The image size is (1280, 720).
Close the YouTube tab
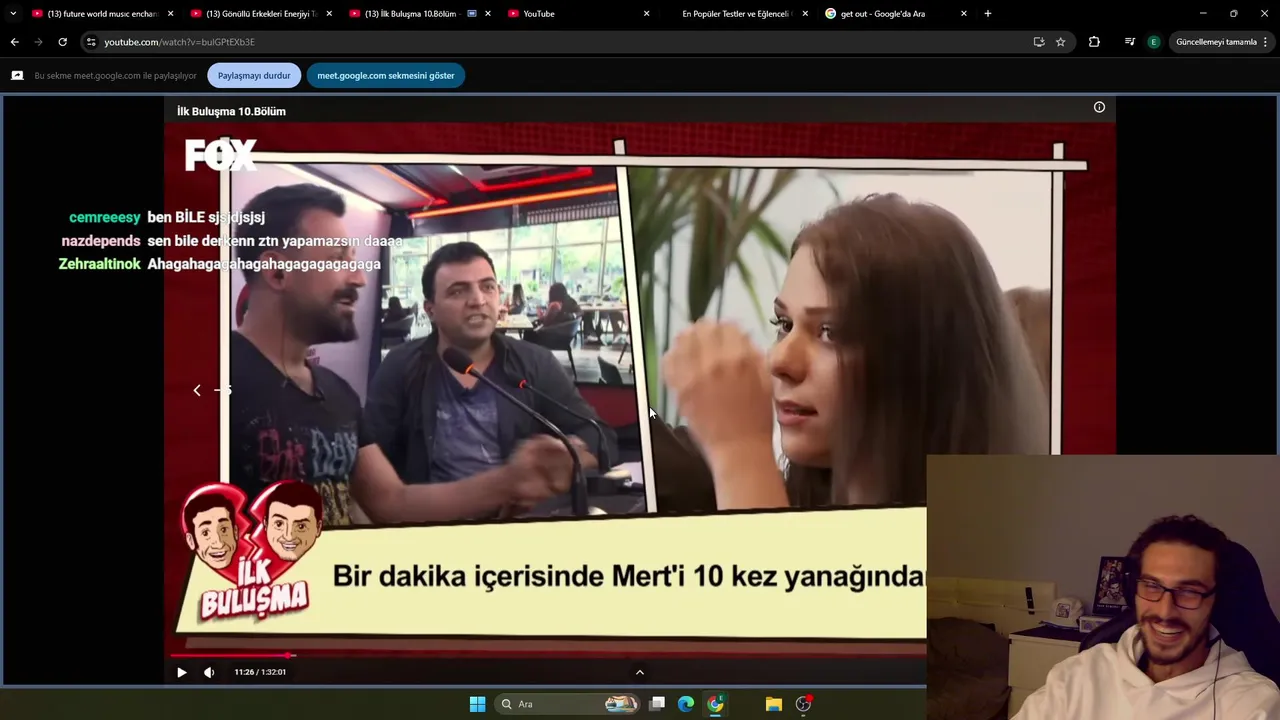coord(647,14)
